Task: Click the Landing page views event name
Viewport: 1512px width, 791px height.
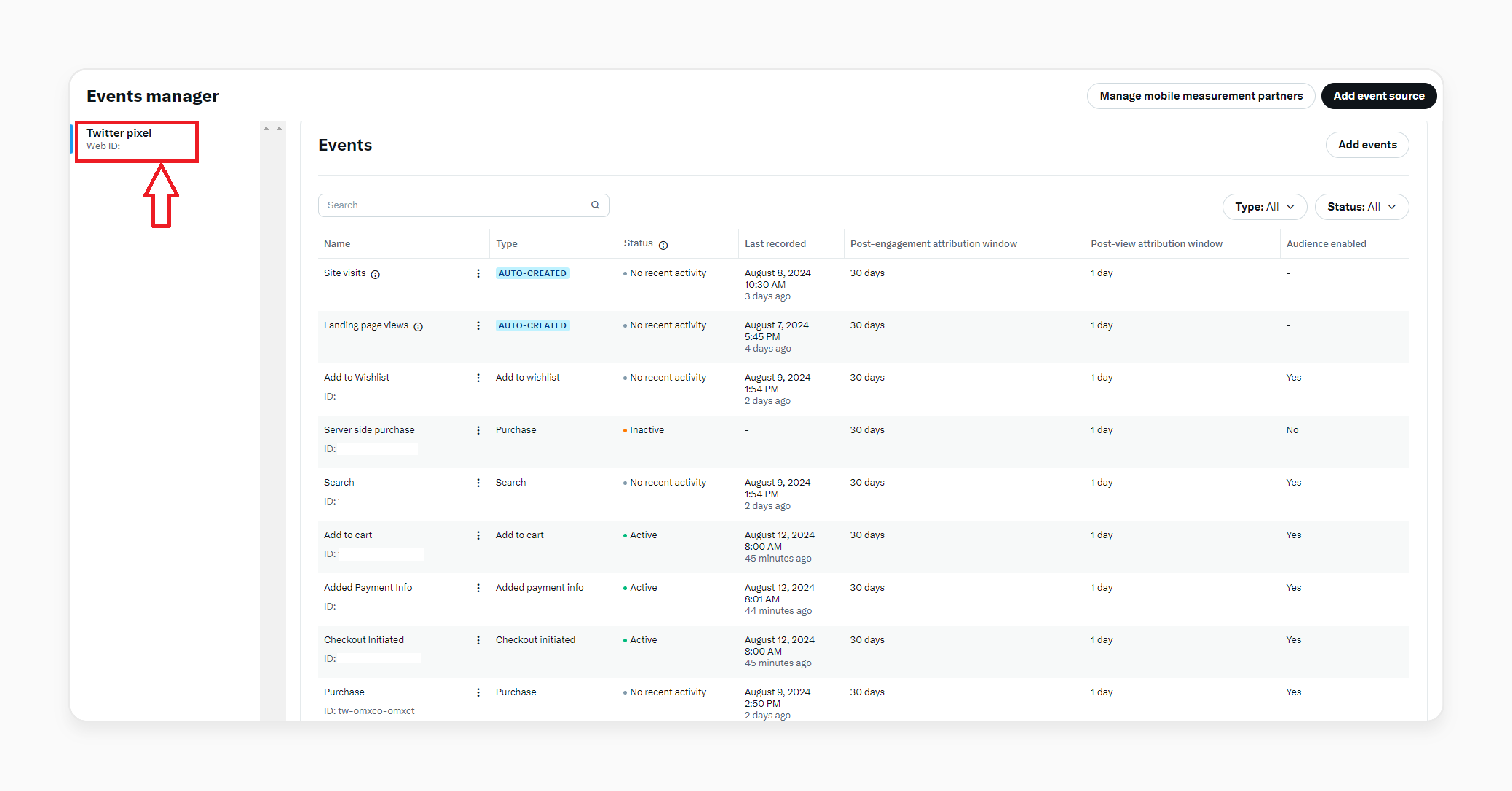Action: click(366, 325)
